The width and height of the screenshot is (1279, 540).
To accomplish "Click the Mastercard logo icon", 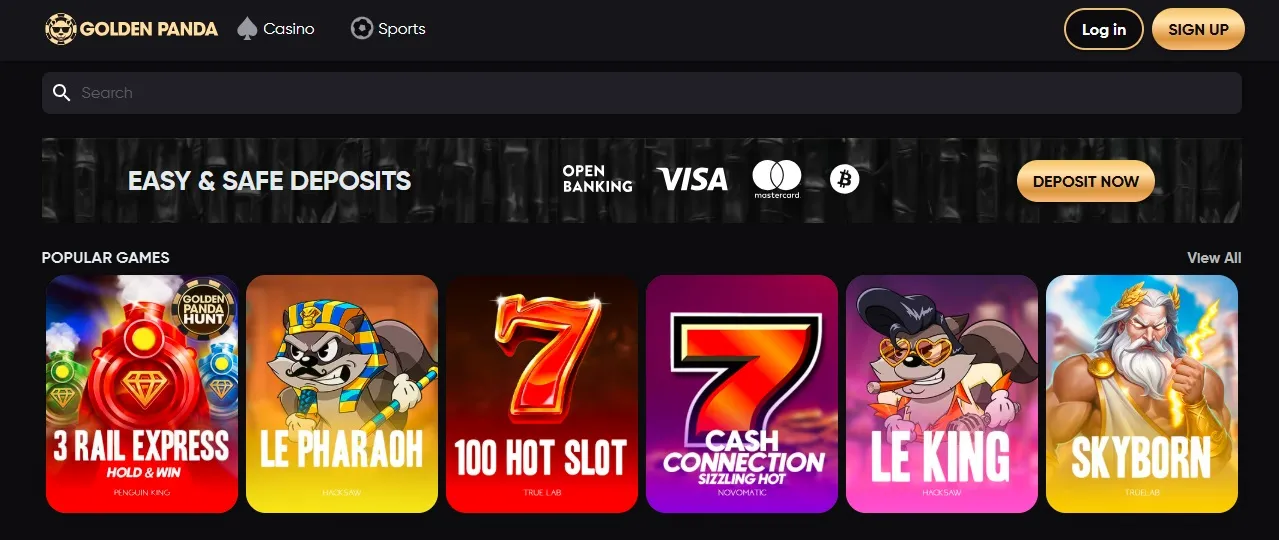I will 777,179.
